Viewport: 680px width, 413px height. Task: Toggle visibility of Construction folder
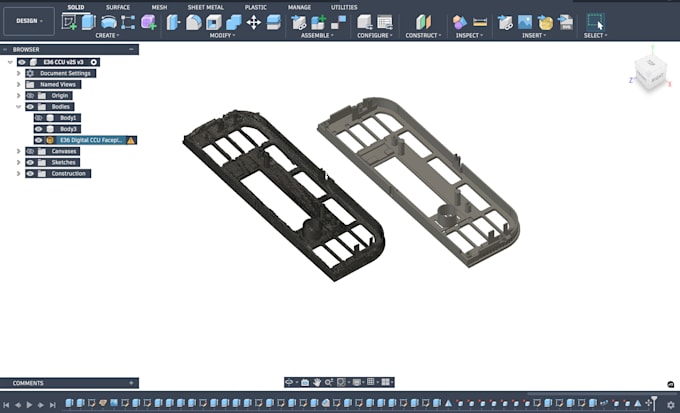30,174
